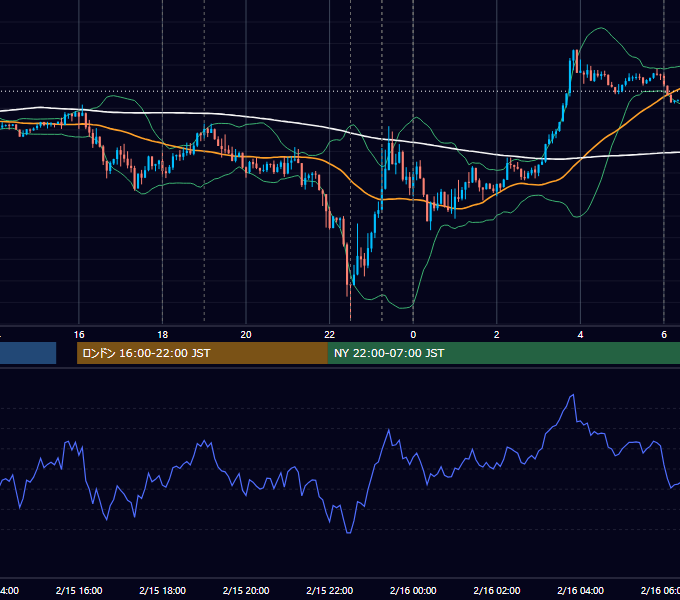
Task: Click the oscillator peak near 2/16 04:00
Action: tap(573, 395)
